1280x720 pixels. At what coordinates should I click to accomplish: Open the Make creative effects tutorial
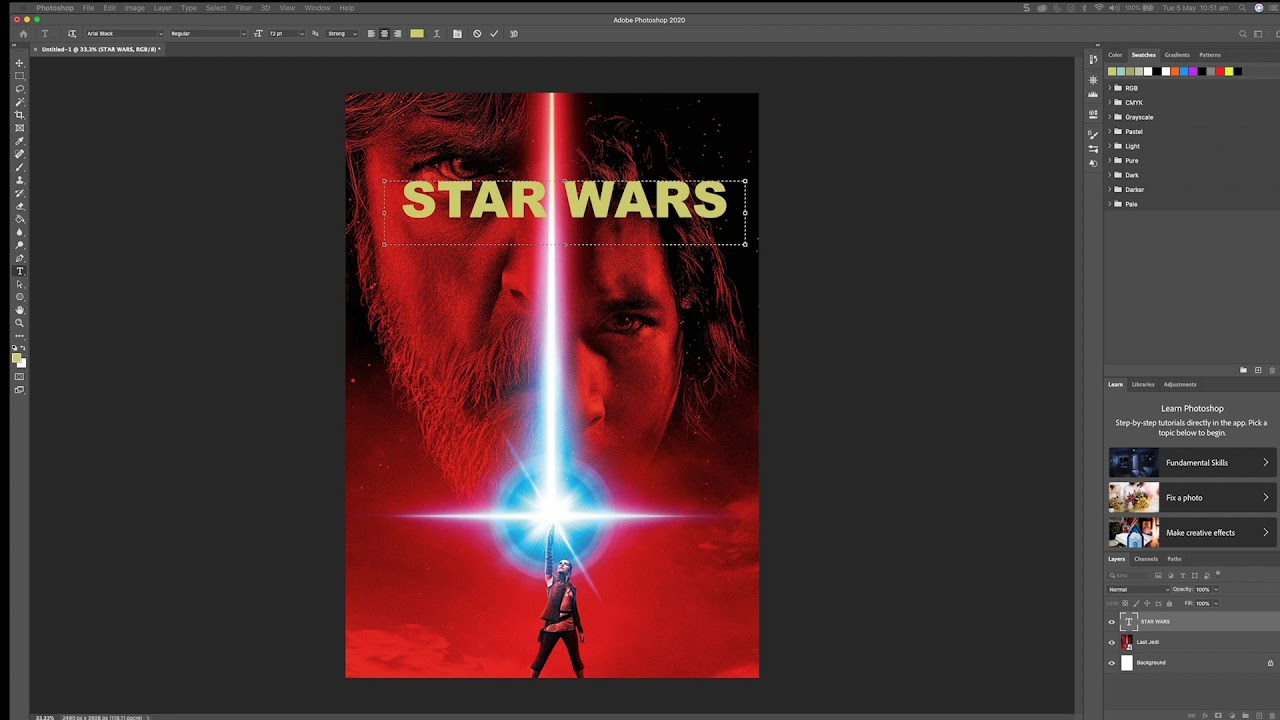click(1191, 533)
